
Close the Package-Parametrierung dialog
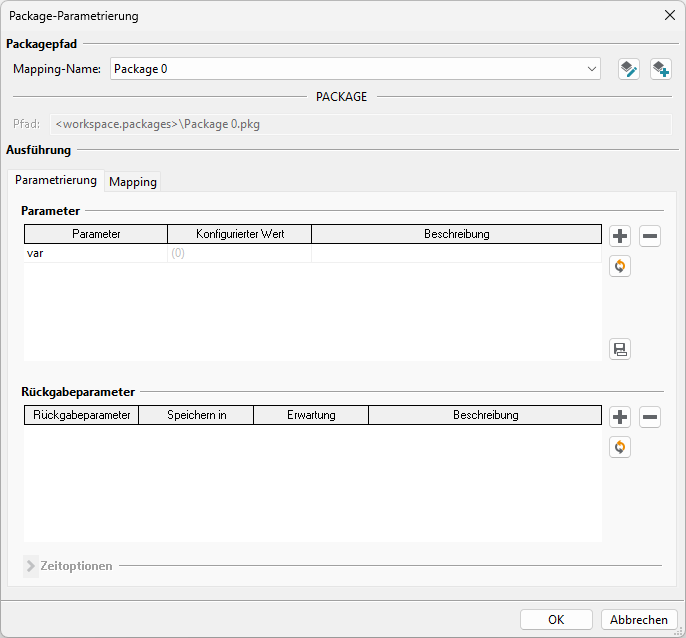(x=669, y=15)
